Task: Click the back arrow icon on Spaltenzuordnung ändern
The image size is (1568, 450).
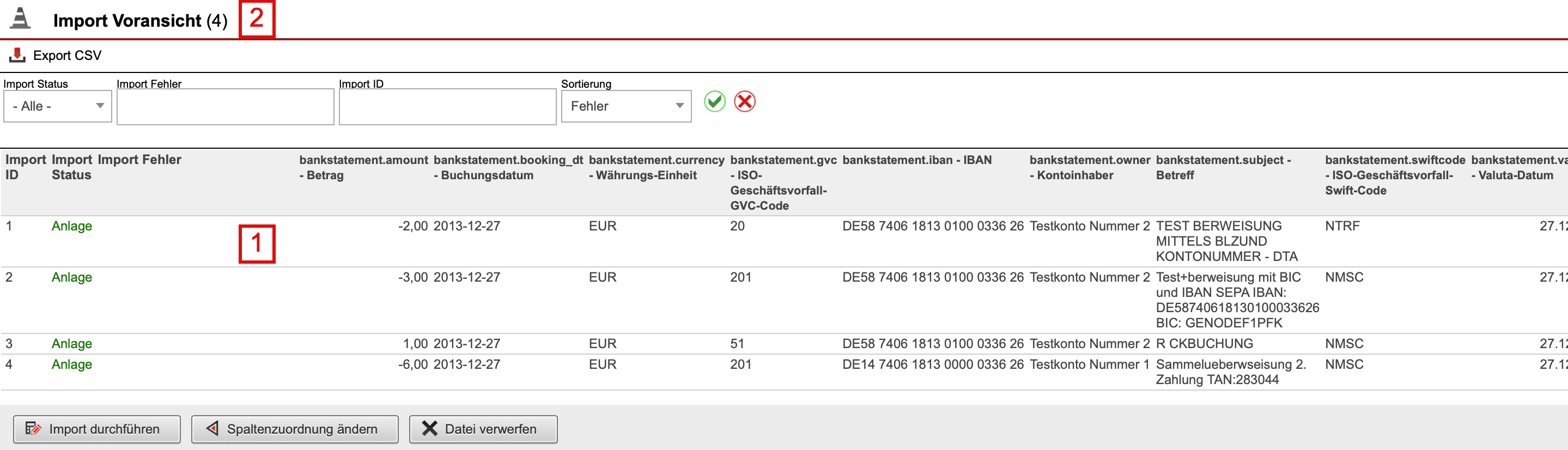Action: (x=212, y=429)
